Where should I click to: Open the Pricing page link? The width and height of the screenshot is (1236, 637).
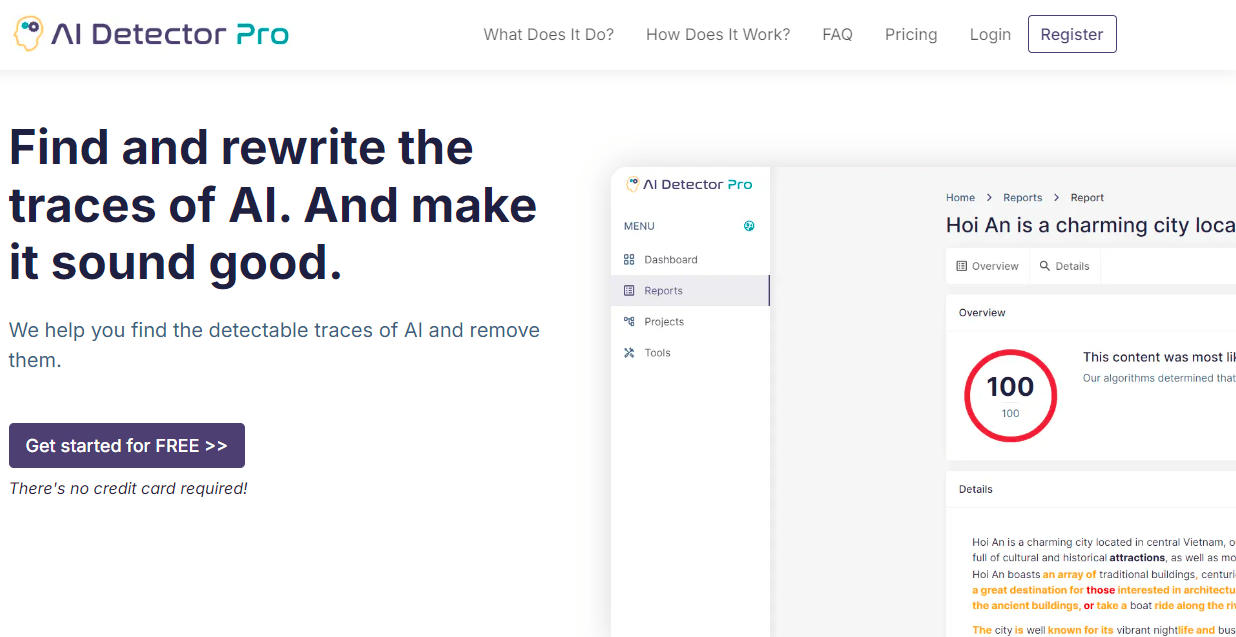click(x=911, y=34)
